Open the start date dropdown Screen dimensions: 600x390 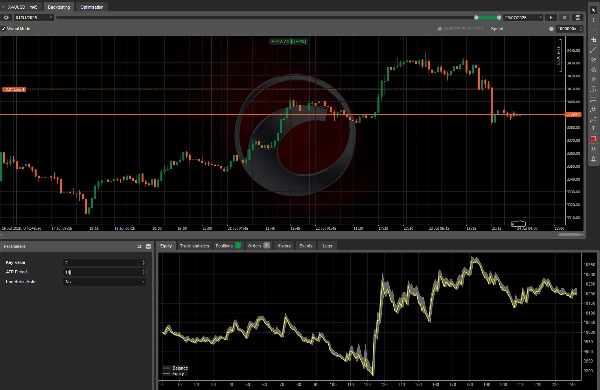coord(33,18)
